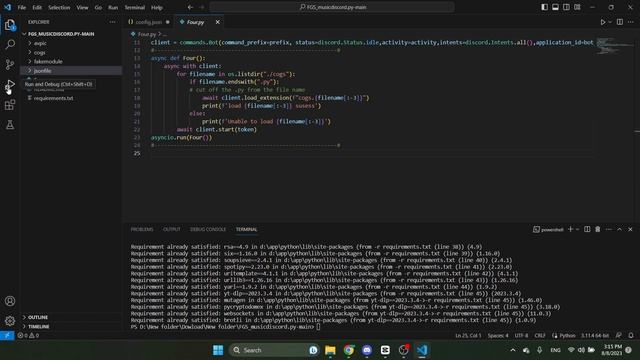Switch to the Debug Console tab
Image resolution: width=640 pixels, height=360 pixels.
coord(208,229)
